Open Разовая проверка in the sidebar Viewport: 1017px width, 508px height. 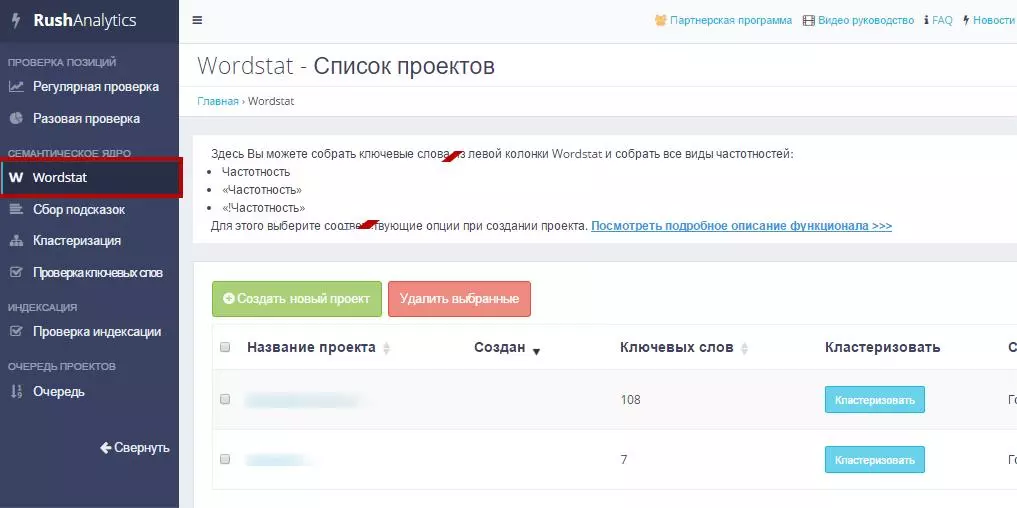tap(86, 119)
